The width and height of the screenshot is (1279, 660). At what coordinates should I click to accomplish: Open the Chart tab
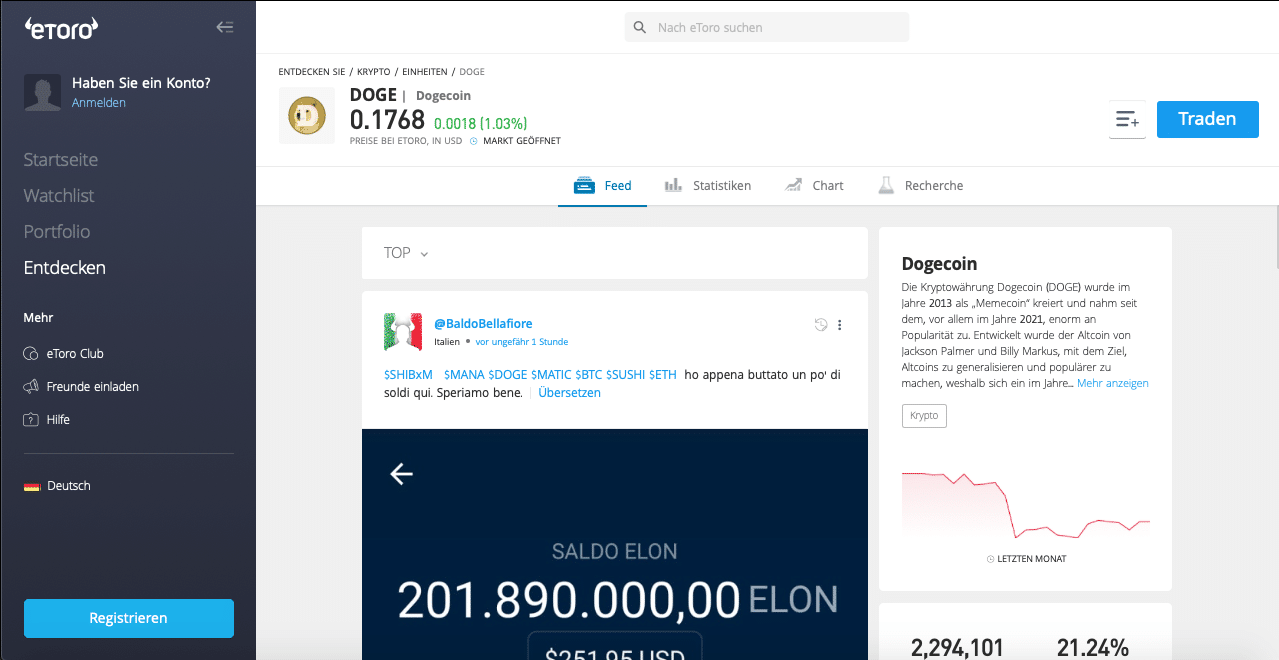click(x=815, y=186)
